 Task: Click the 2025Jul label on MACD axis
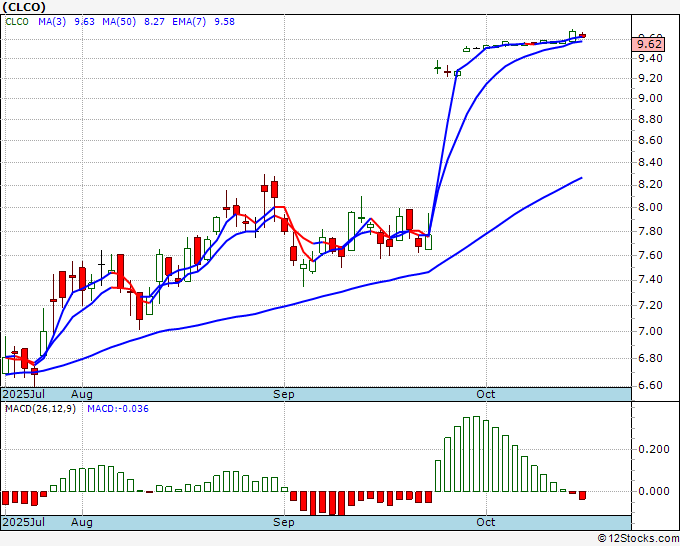[x=23, y=522]
